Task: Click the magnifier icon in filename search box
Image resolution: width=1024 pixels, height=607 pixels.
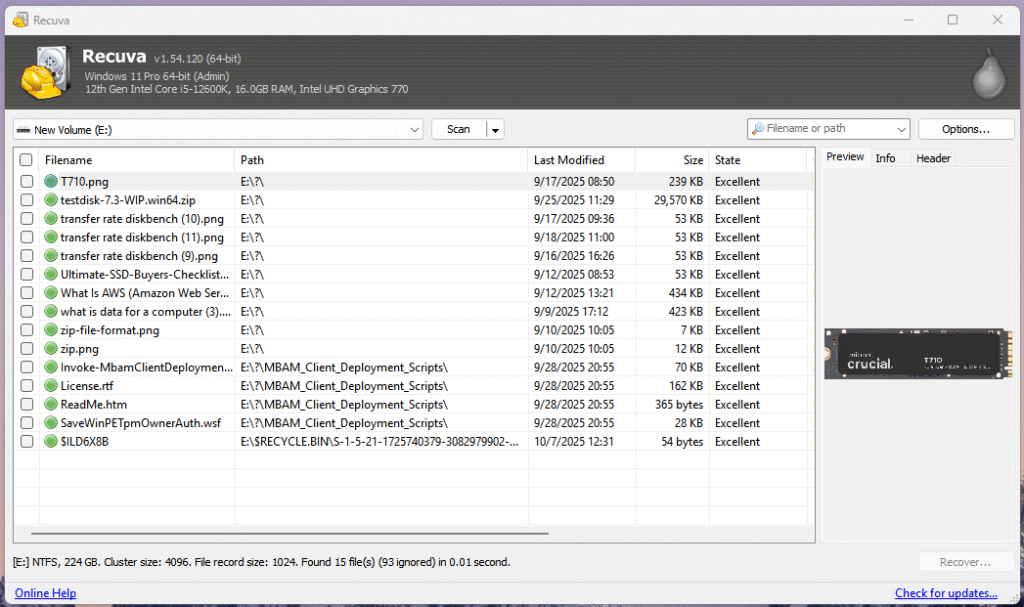Action: (x=759, y=129)
